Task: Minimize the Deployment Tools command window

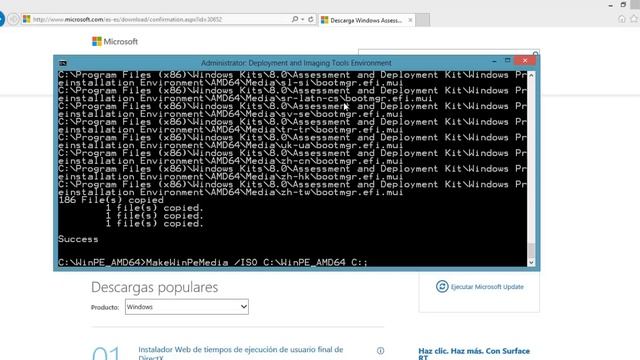Action: (x=494, y=61)
